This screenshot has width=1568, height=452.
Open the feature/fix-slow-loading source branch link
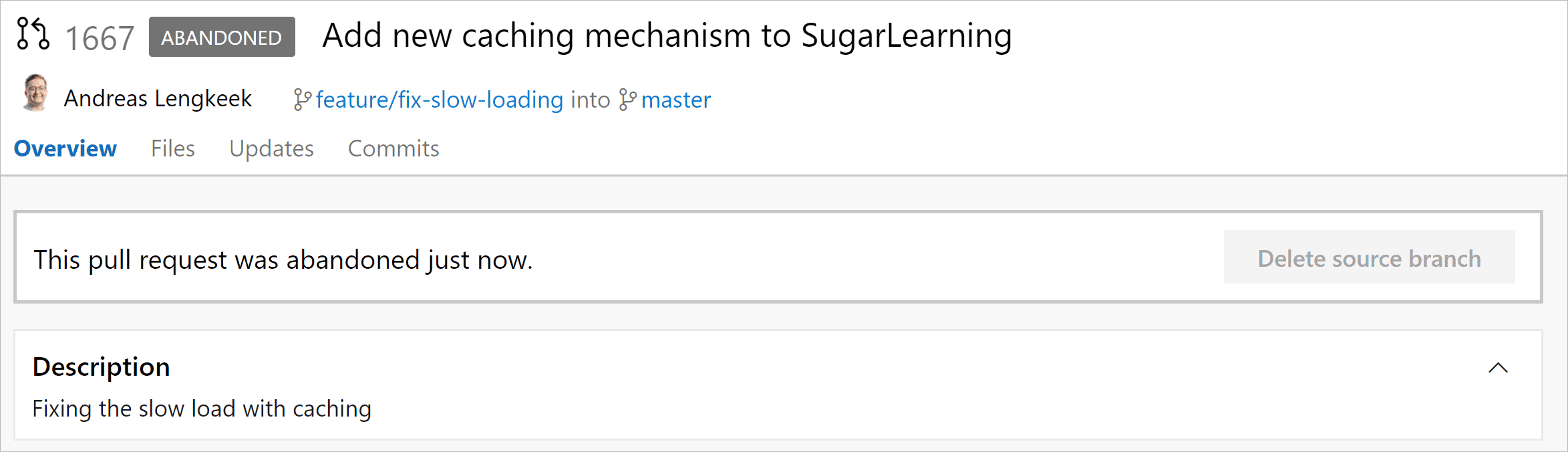pos(440,100)
